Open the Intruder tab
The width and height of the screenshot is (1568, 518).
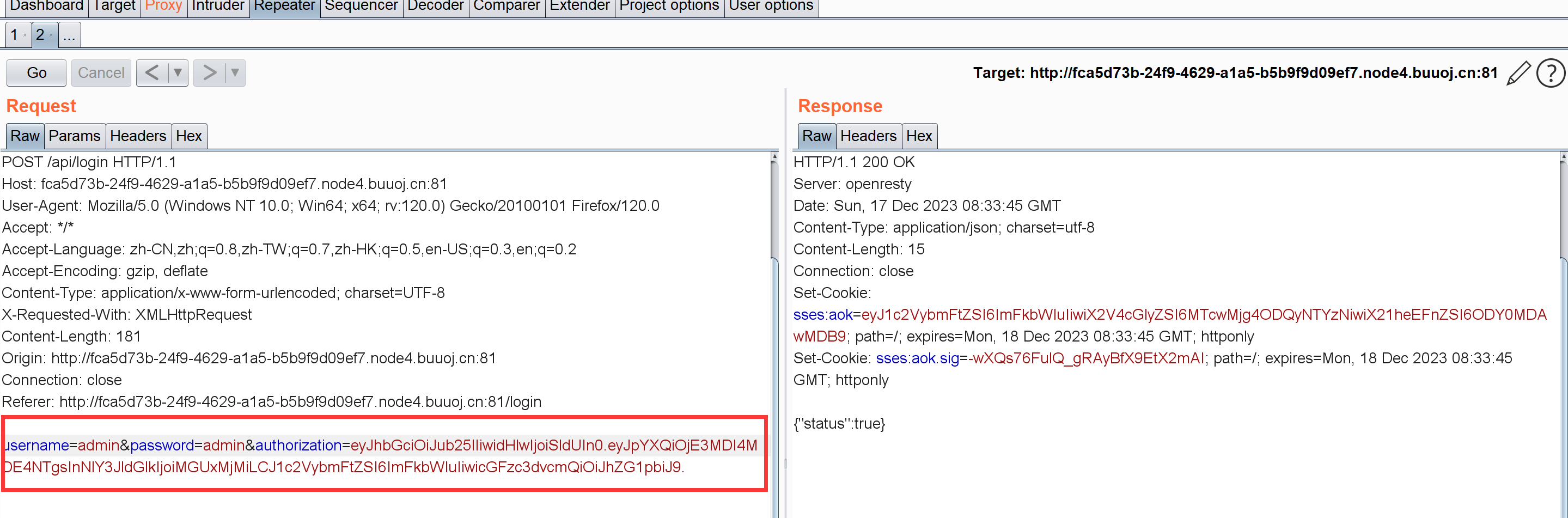coord(218,6)
